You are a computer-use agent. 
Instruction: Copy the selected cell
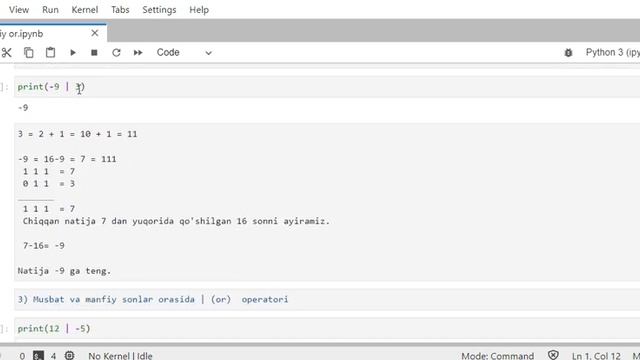click(x=29, y=53)
